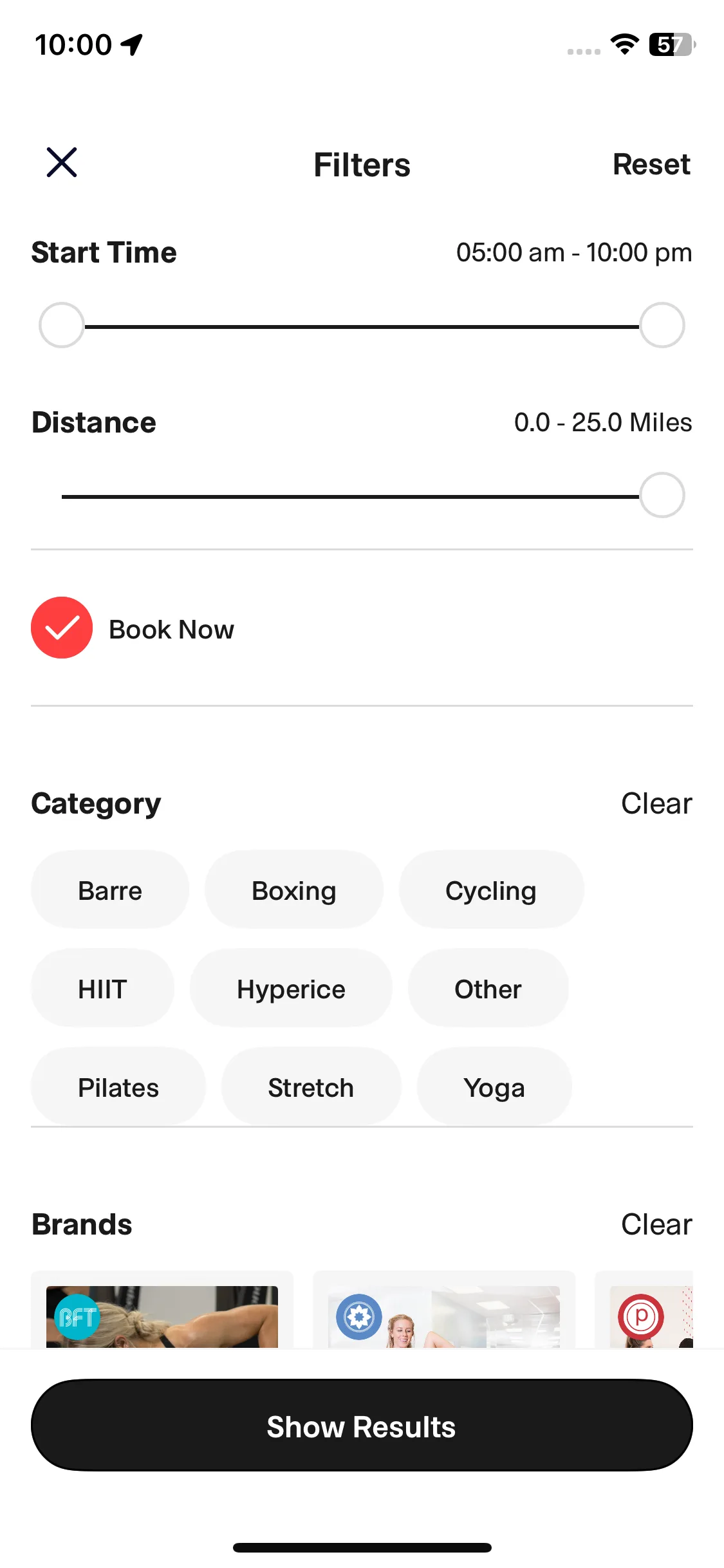The image size is (724, 1568).
Task: Toggle the Barre category chip
Action: click(110, 891)
